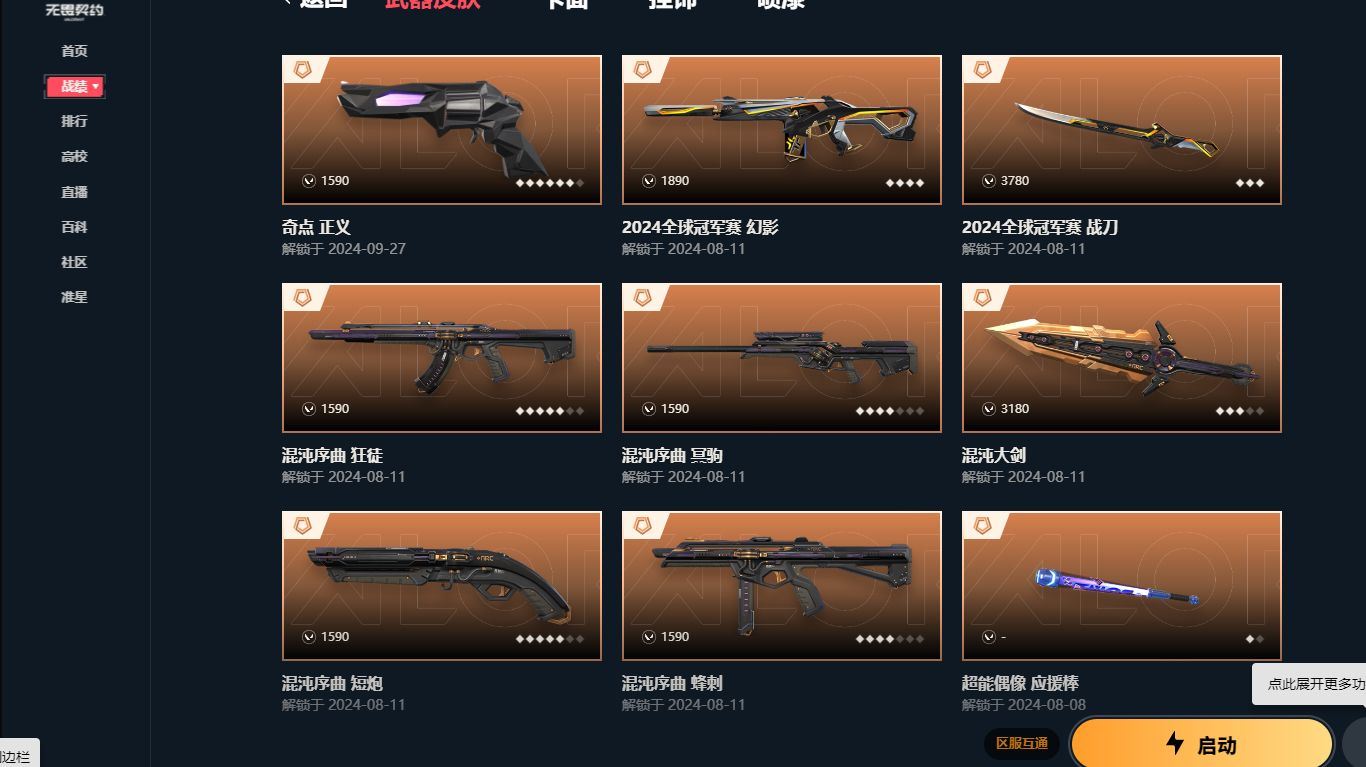Click the 点此展开更多功能 tooltip expander
The height and width of the screenshot is (767, 1366).
point(1310,684)
